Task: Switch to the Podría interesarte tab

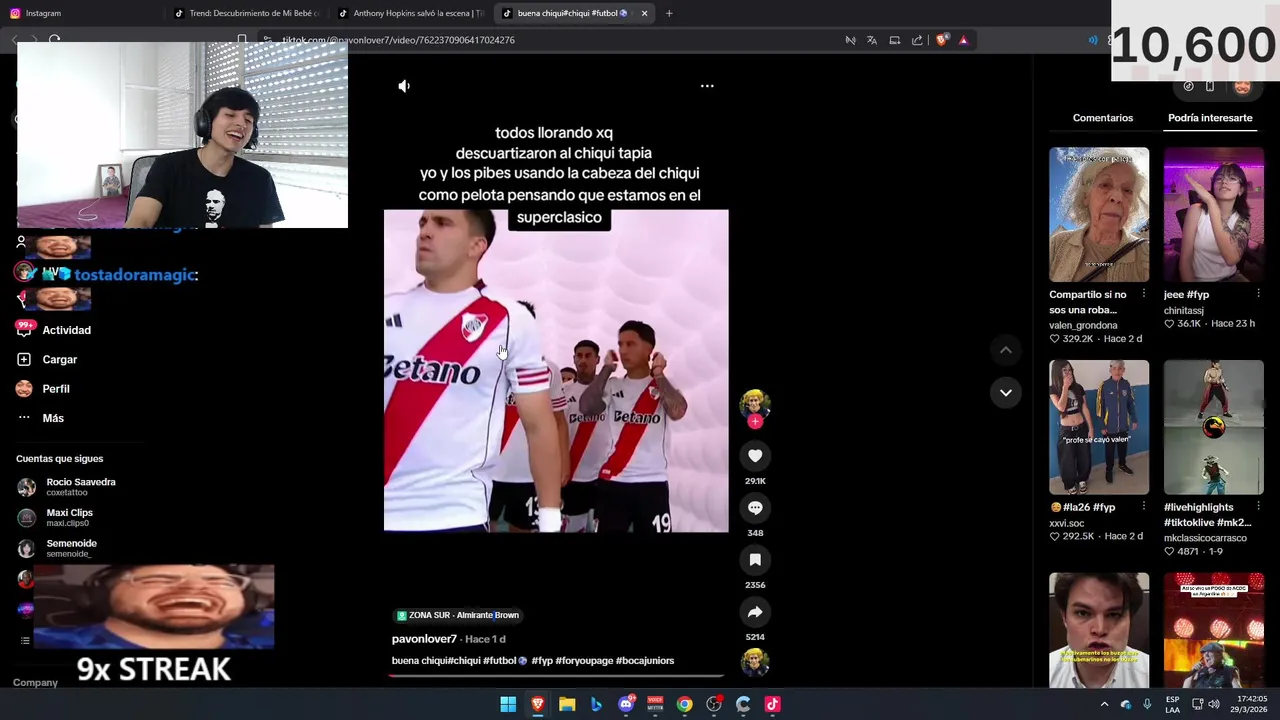Action: 1210,118
